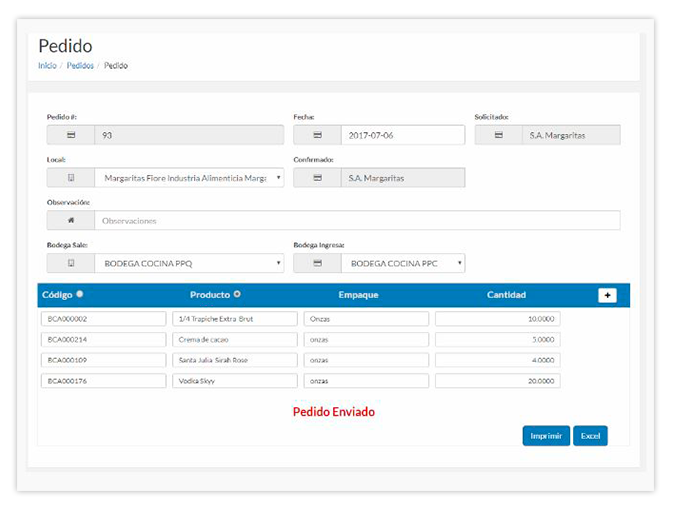Click the calendar icon next to Fecha
The width and height of the screenshot is (681, 511).
tap(317, 135)
